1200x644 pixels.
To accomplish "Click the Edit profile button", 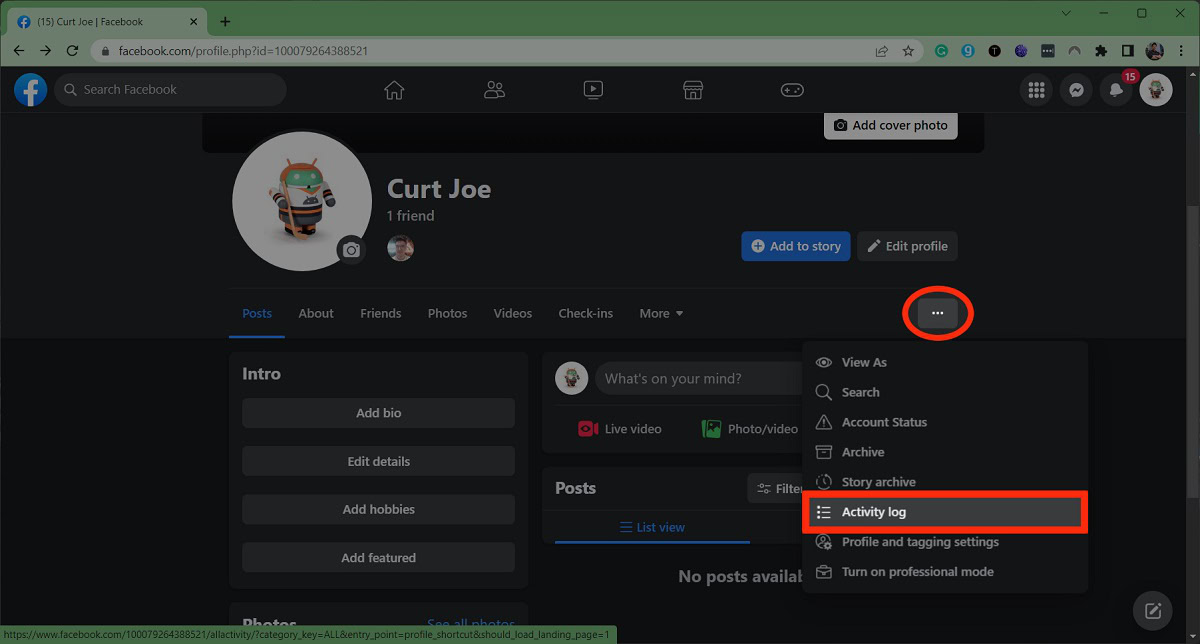I will (907, 246).
